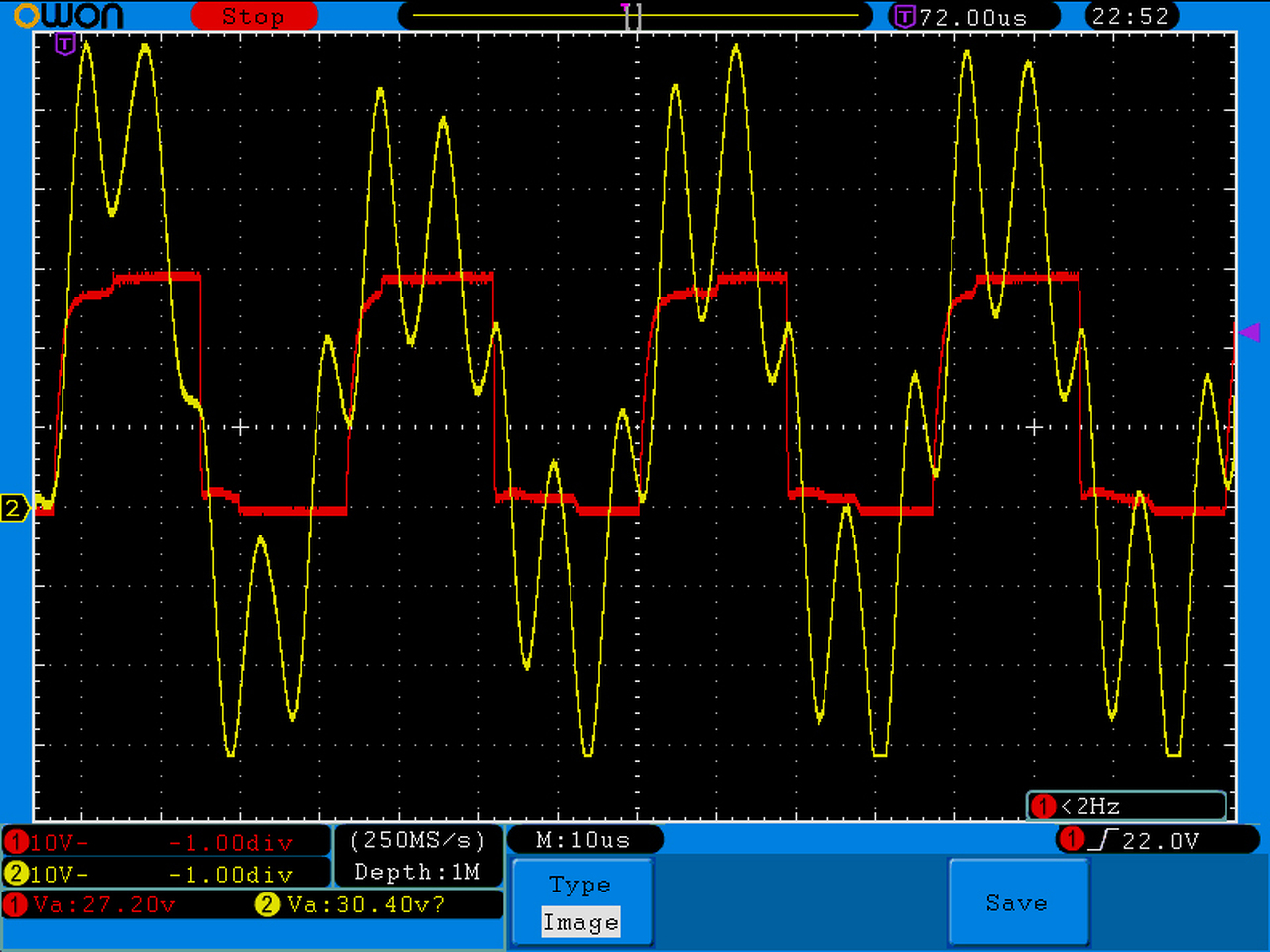The image size is (1270, 952).
Task: Click the channel 2 badge in the 10V scale row
Action: [15, 874]
